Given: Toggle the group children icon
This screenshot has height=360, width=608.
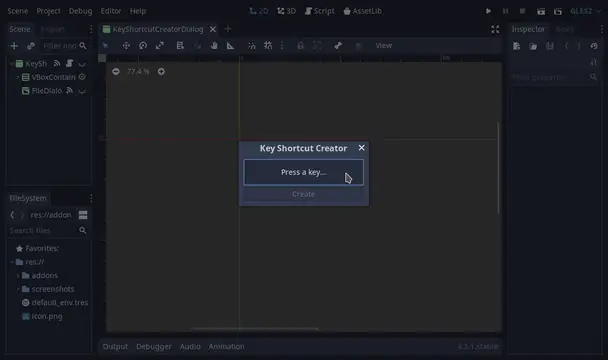Looking at the screenshot, I should (317, 46).
